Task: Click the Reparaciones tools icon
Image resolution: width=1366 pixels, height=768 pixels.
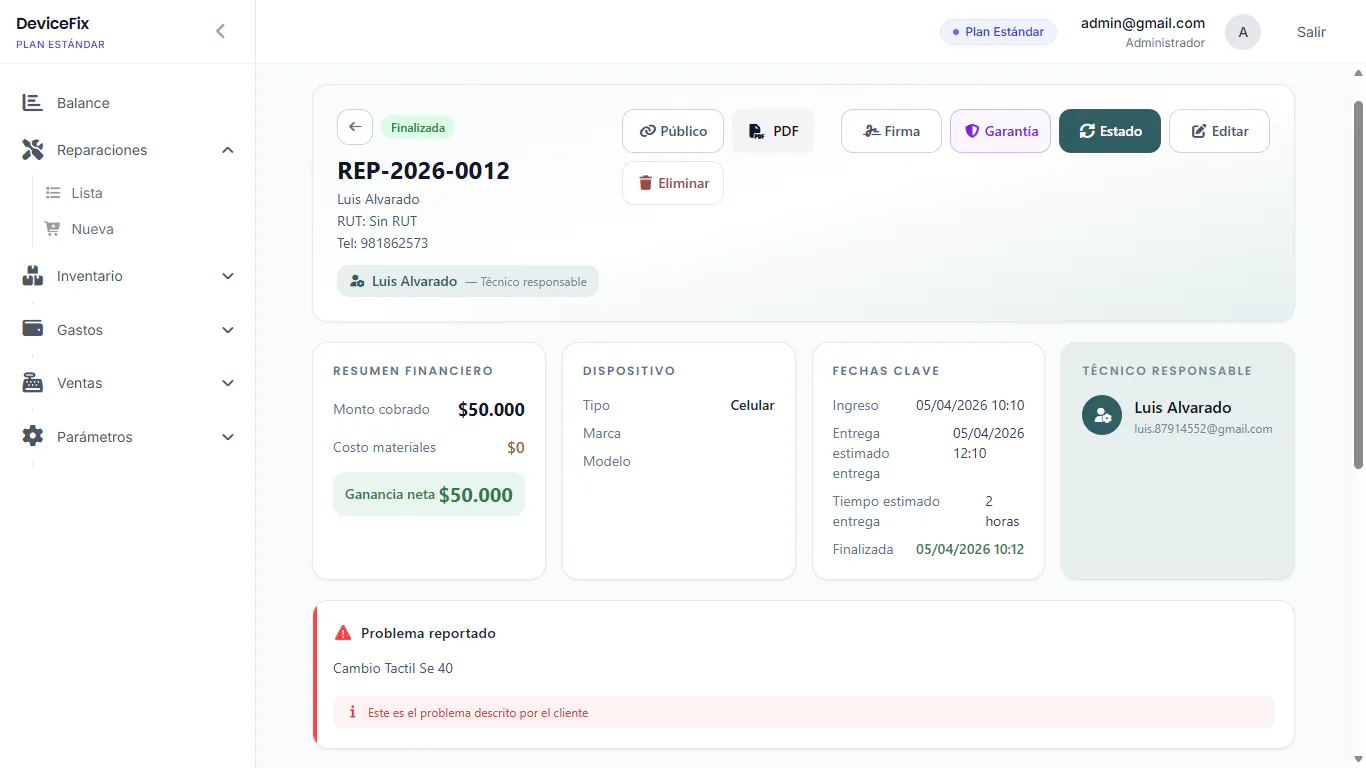Action: coord(32,150)
